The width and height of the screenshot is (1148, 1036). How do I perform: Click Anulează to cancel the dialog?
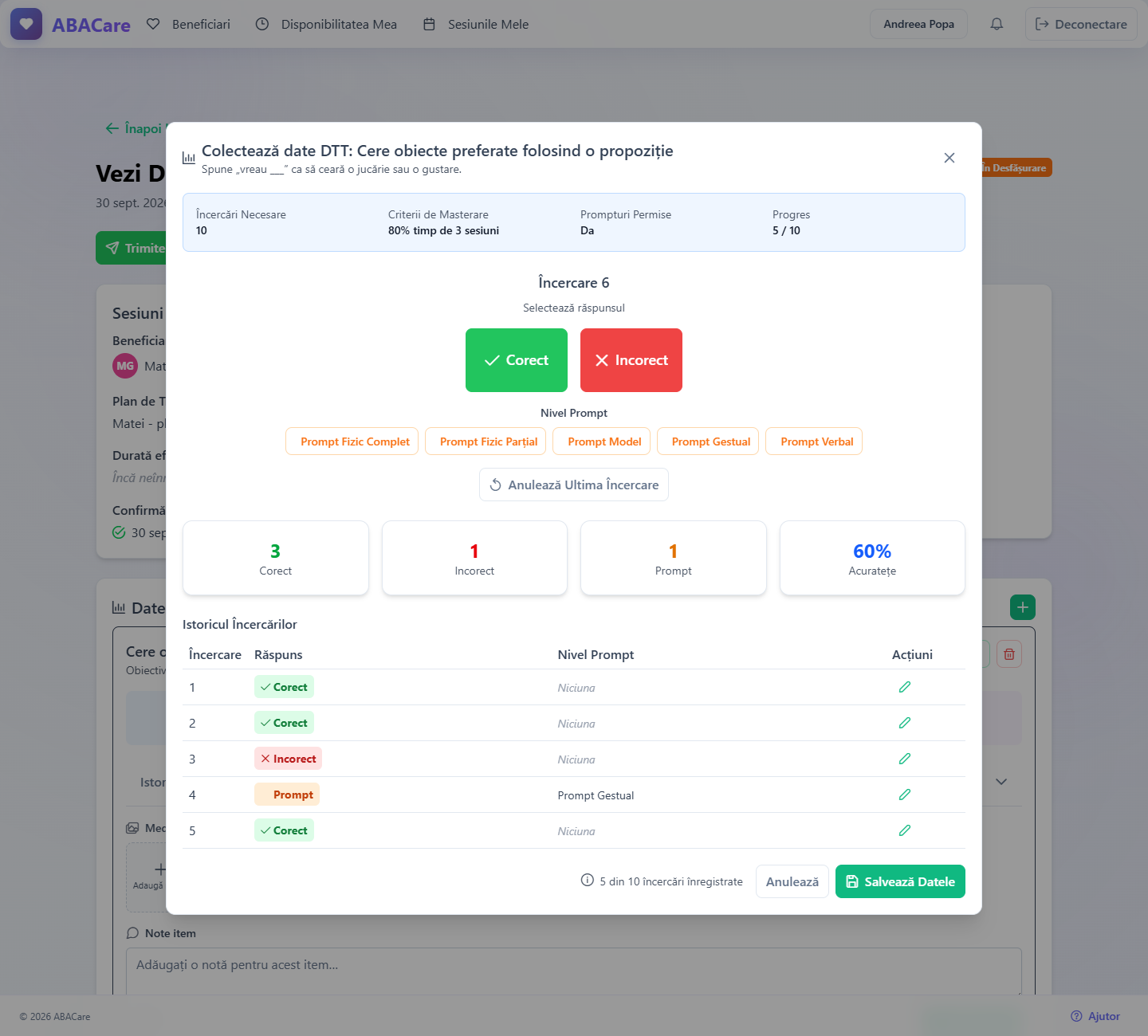pyautogui.click(x=792, y=881)
